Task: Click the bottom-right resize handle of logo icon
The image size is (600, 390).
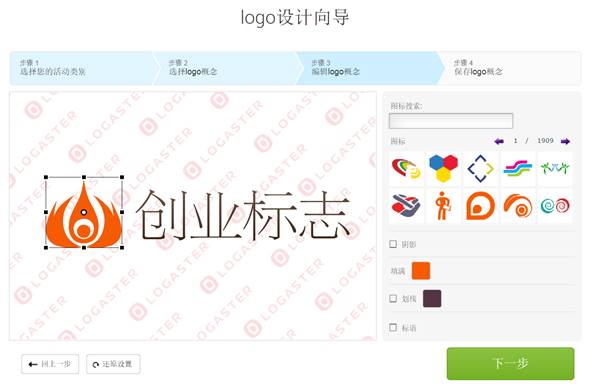Action: (122, 248)
